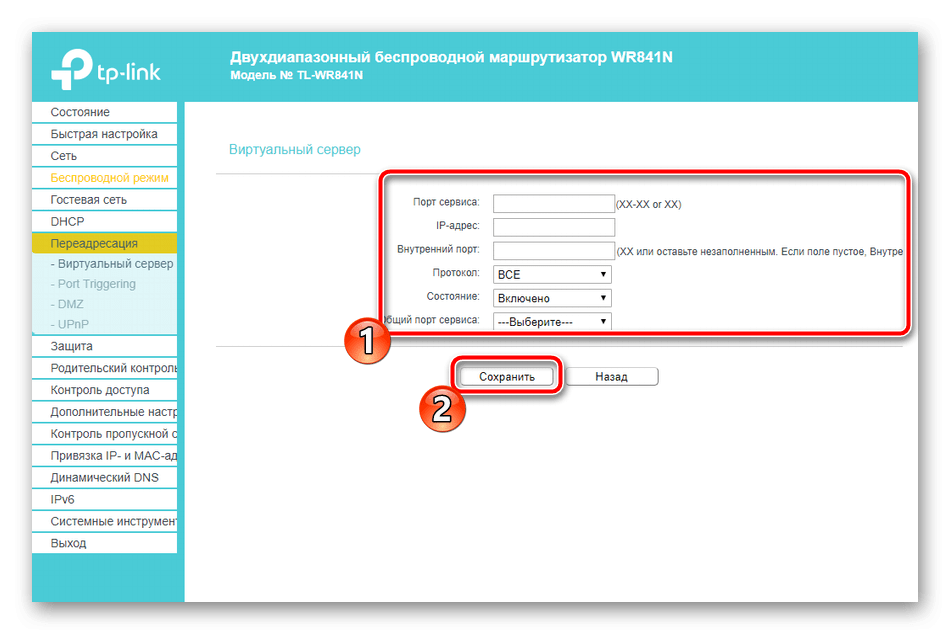Go to Быстрая настройка in sidebar
Viewport: 950px width, 634px height.
click(x=103, y=134)
